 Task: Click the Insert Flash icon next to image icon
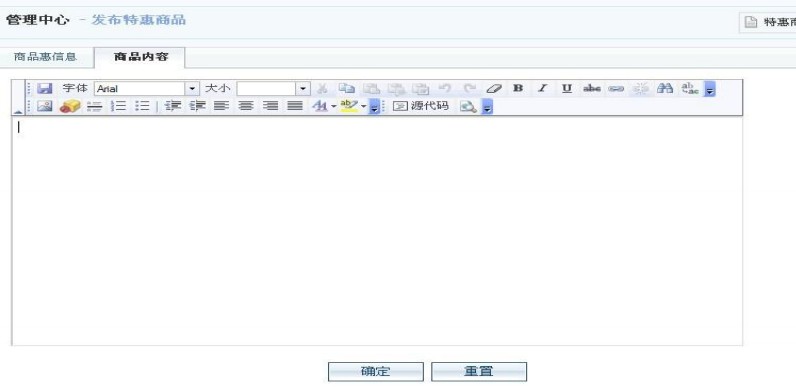[x=70, y=106]
